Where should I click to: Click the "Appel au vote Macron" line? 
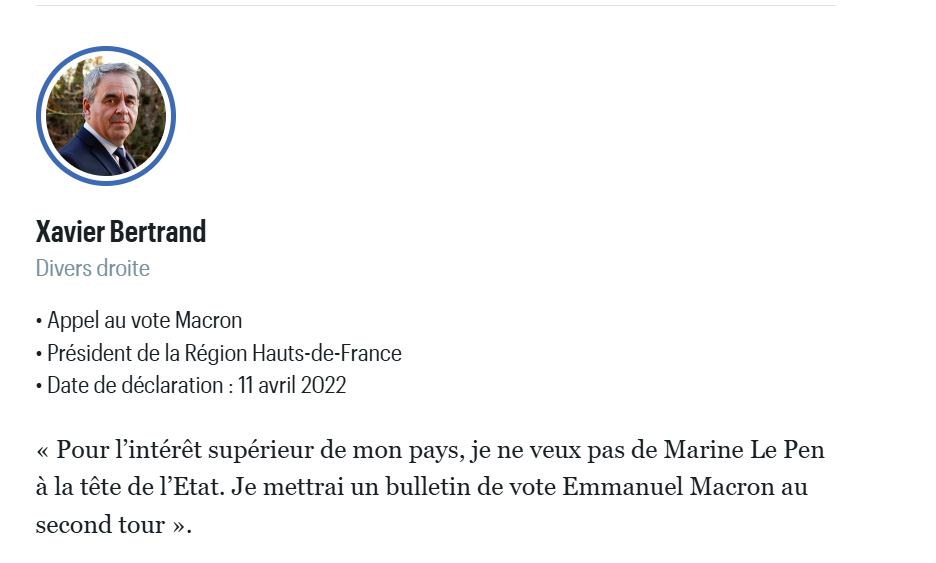click(144, 321)
